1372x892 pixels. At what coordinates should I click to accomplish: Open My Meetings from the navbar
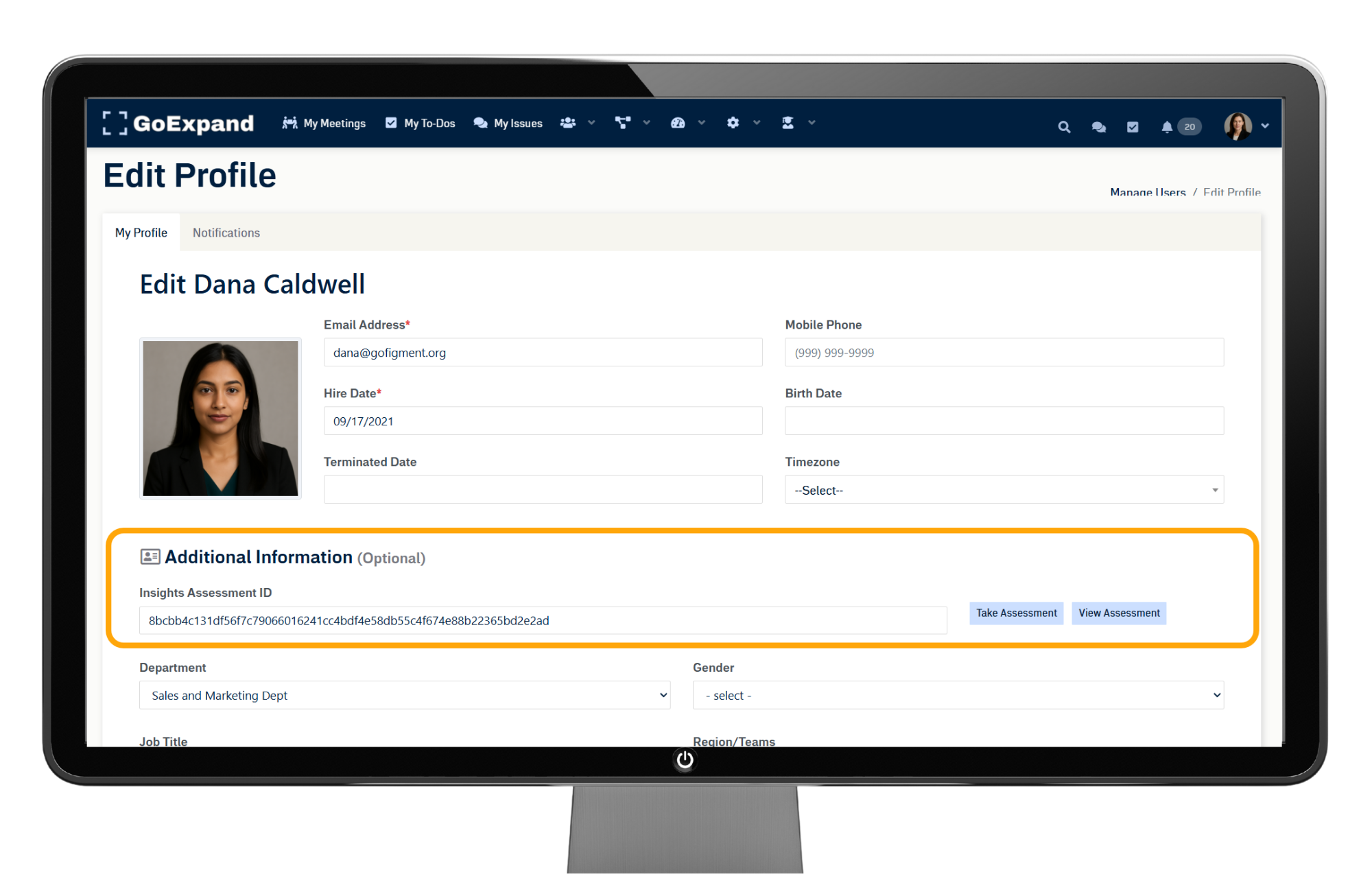coord(324,123)
